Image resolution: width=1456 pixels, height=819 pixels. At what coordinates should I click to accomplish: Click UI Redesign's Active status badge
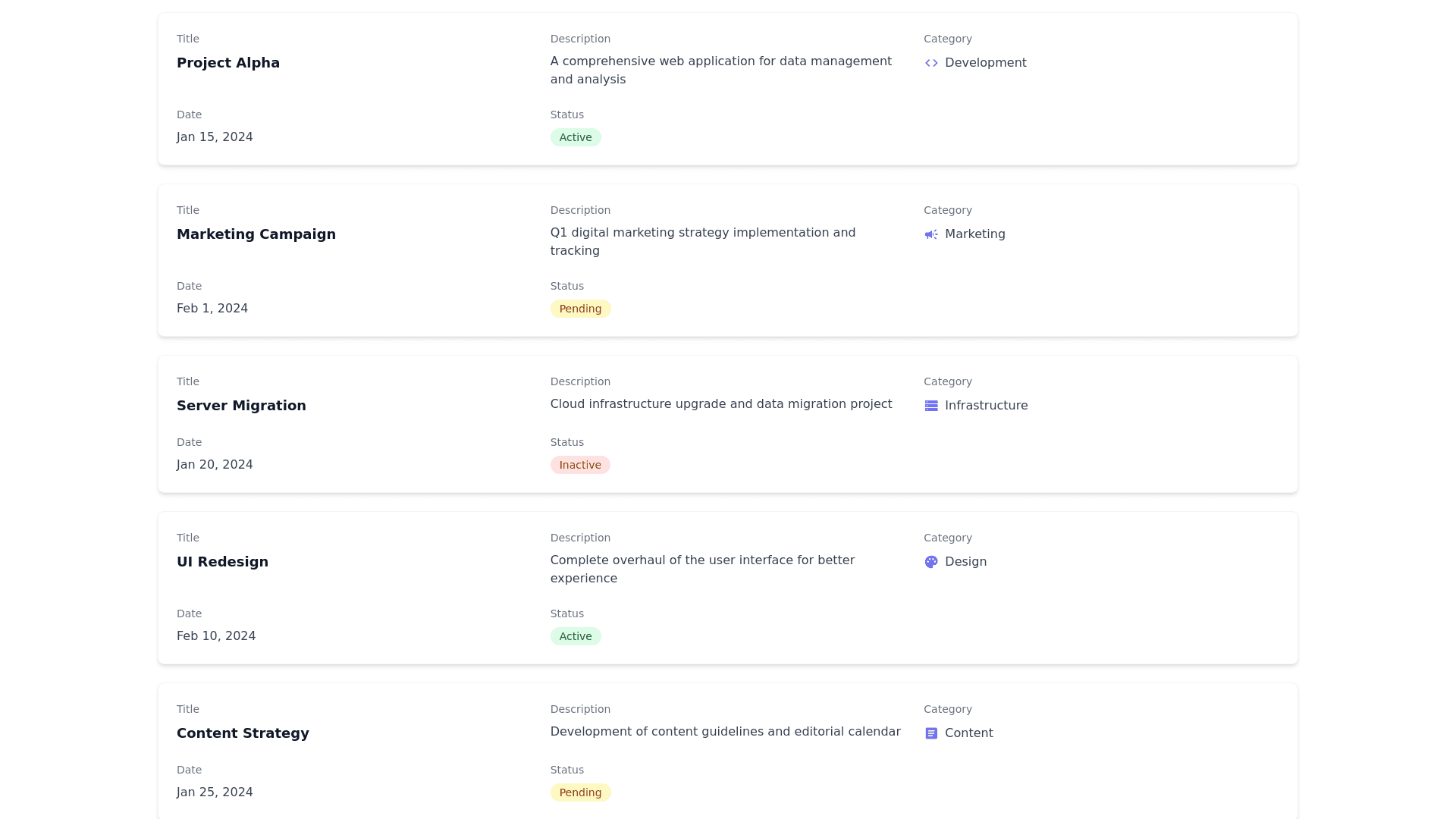click(576, 636)
